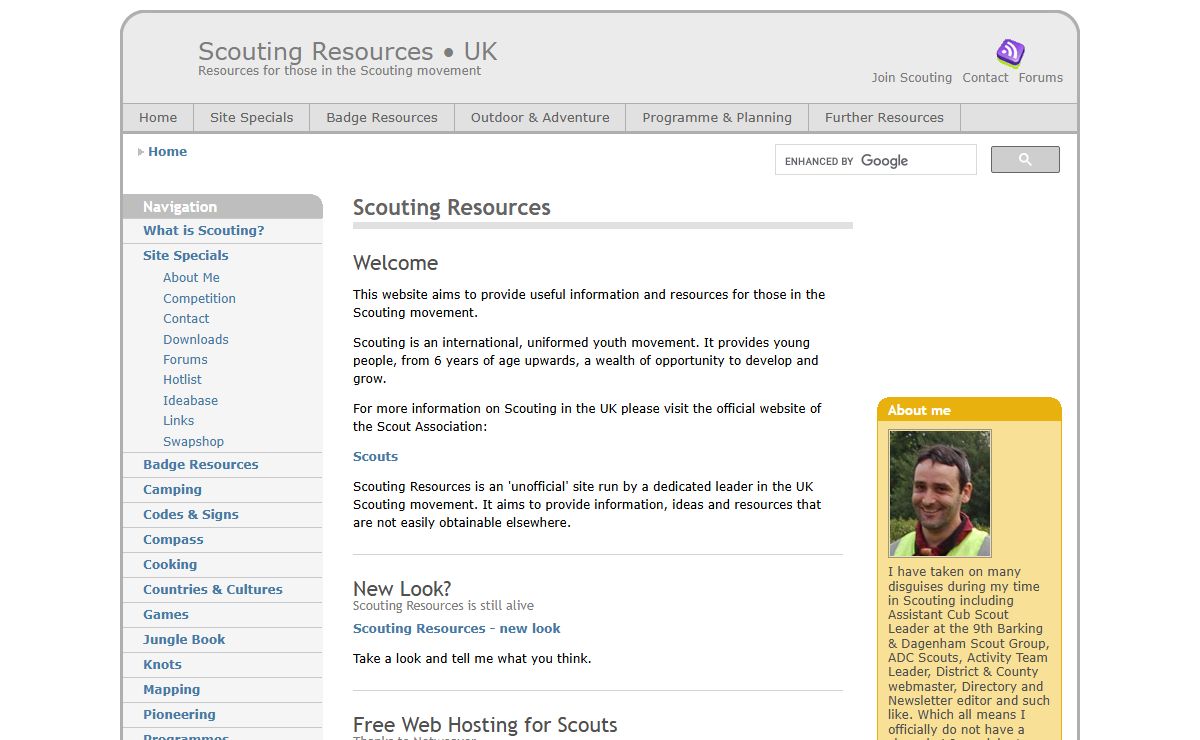Click the Scouting Resources • UK site title
Image resolution: width=1200 pixels, height=740 pixels.
pos(347,51)
